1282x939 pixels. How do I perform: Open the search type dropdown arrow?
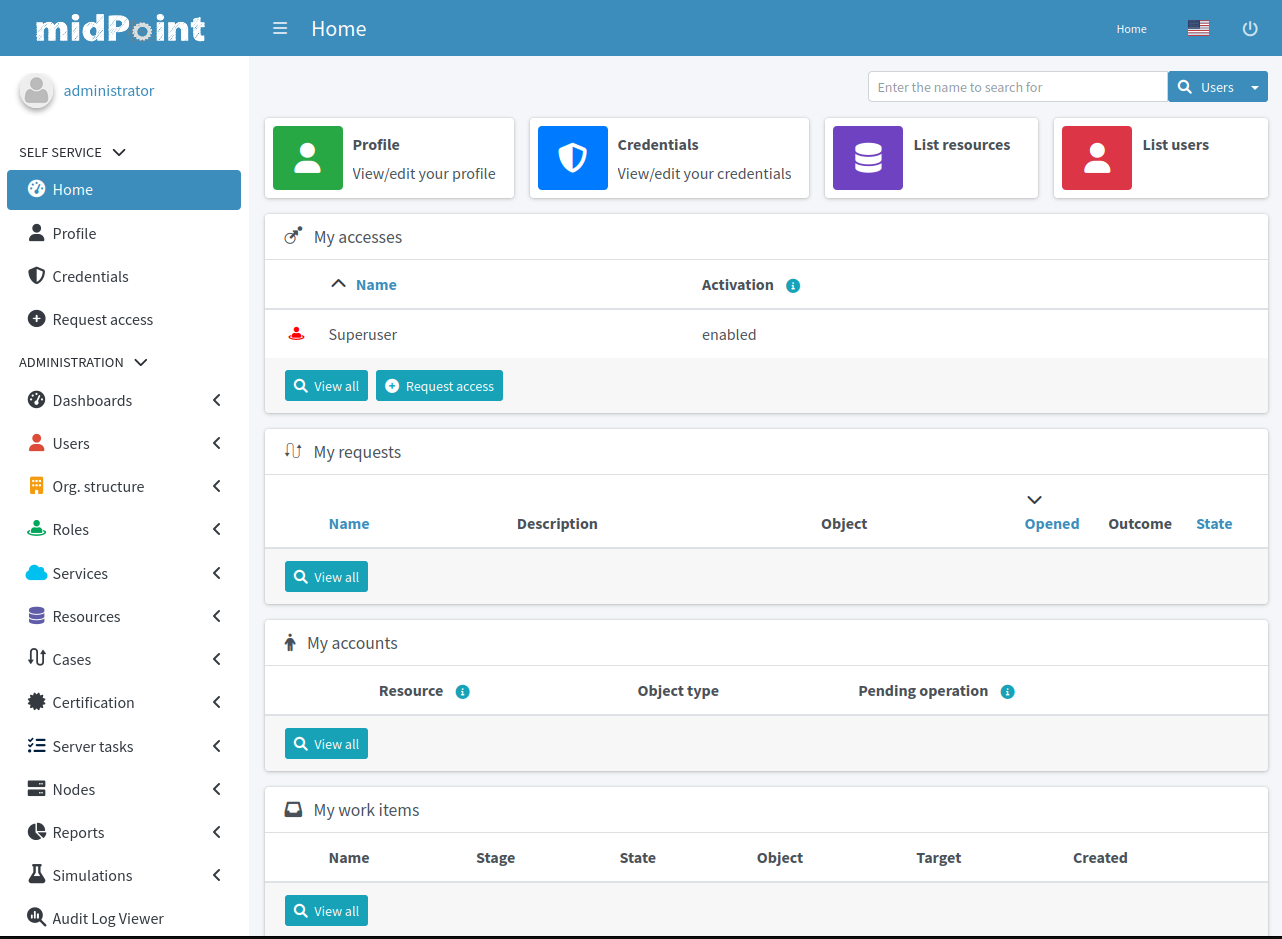click(1255, 88)
